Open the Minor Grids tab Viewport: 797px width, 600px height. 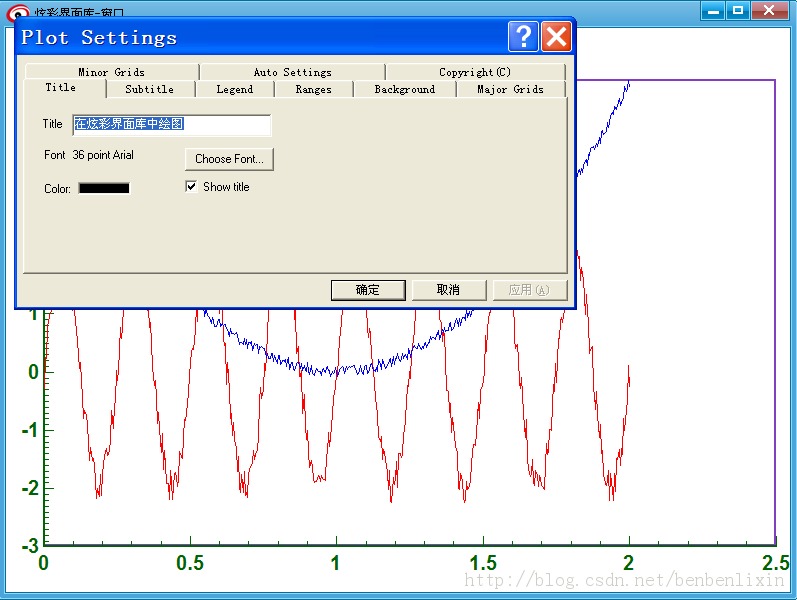point(111,72)
